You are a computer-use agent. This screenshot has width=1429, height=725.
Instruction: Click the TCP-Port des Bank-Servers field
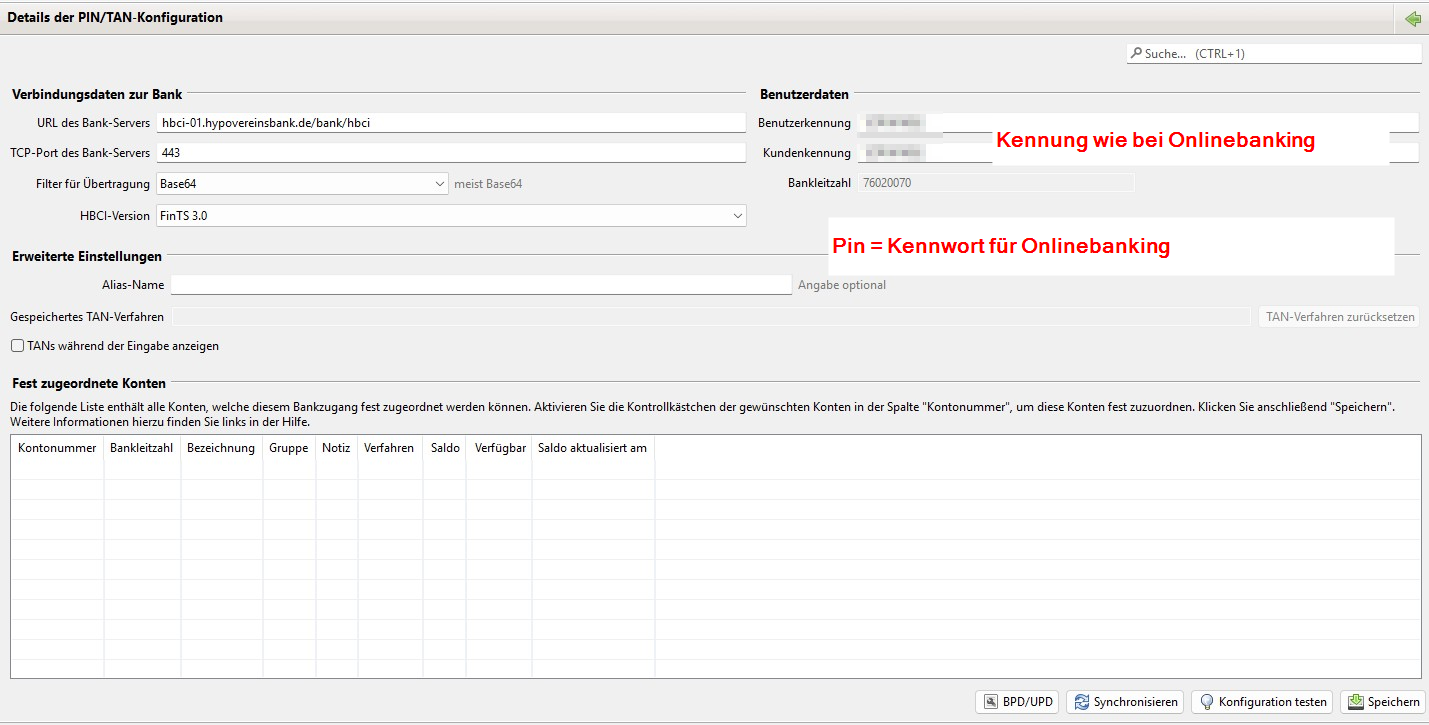coord(450,153)
